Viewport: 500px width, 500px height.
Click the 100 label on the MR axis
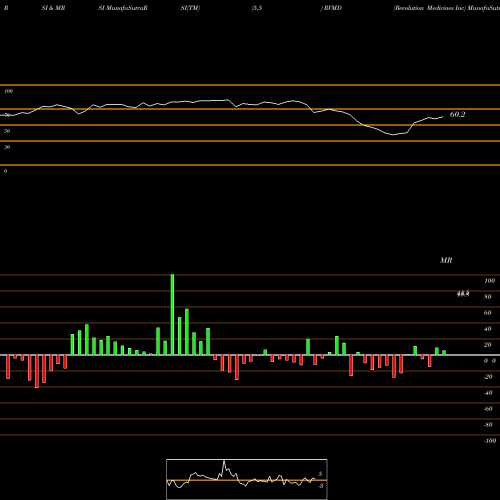click(x=489, y=281)
